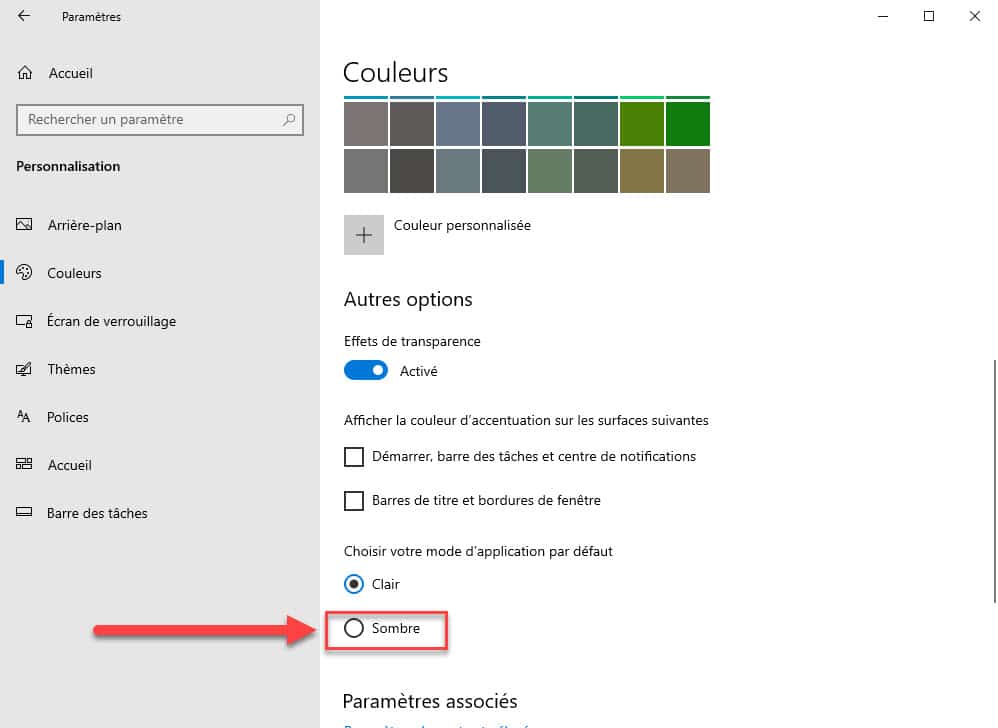This screenshot has width=998, height=728.
Task: Click the Polices font icon
Action: 24,417
